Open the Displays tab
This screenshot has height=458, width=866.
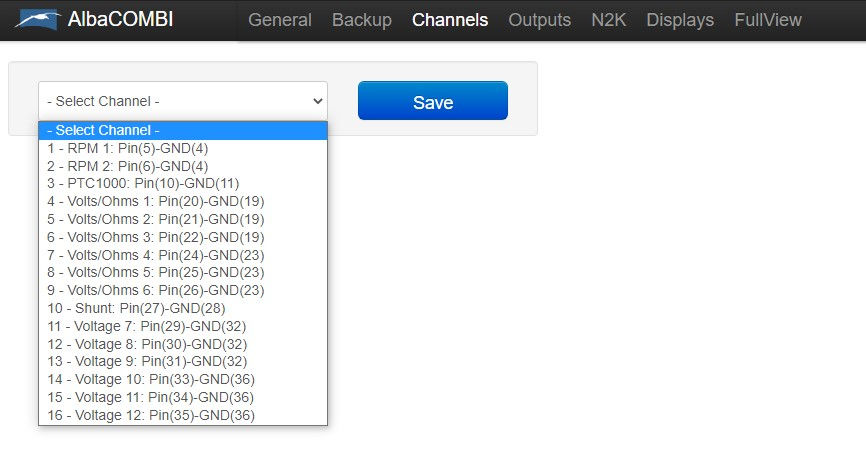point(680,20)
